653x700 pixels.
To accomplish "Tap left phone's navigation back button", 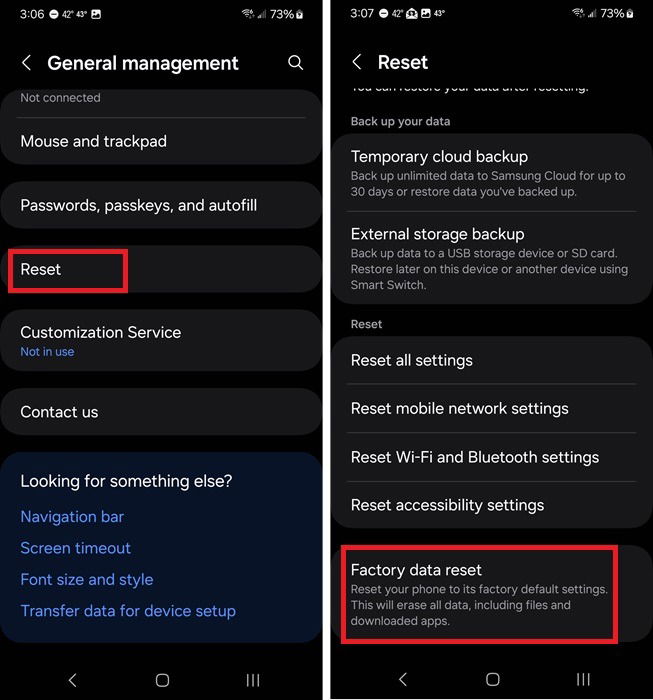I will pyautogui.click(x=73, y=680).
